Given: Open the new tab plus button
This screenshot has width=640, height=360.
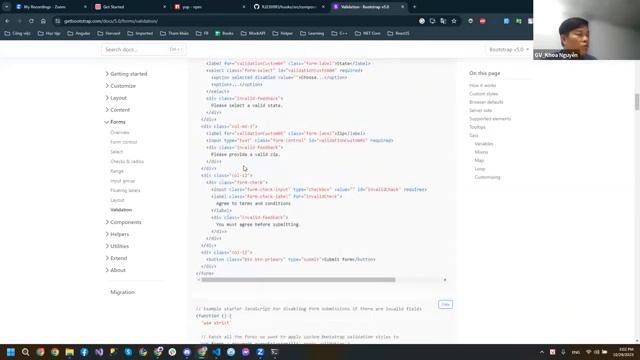Looking at the screenshot, I should (414, 7).
